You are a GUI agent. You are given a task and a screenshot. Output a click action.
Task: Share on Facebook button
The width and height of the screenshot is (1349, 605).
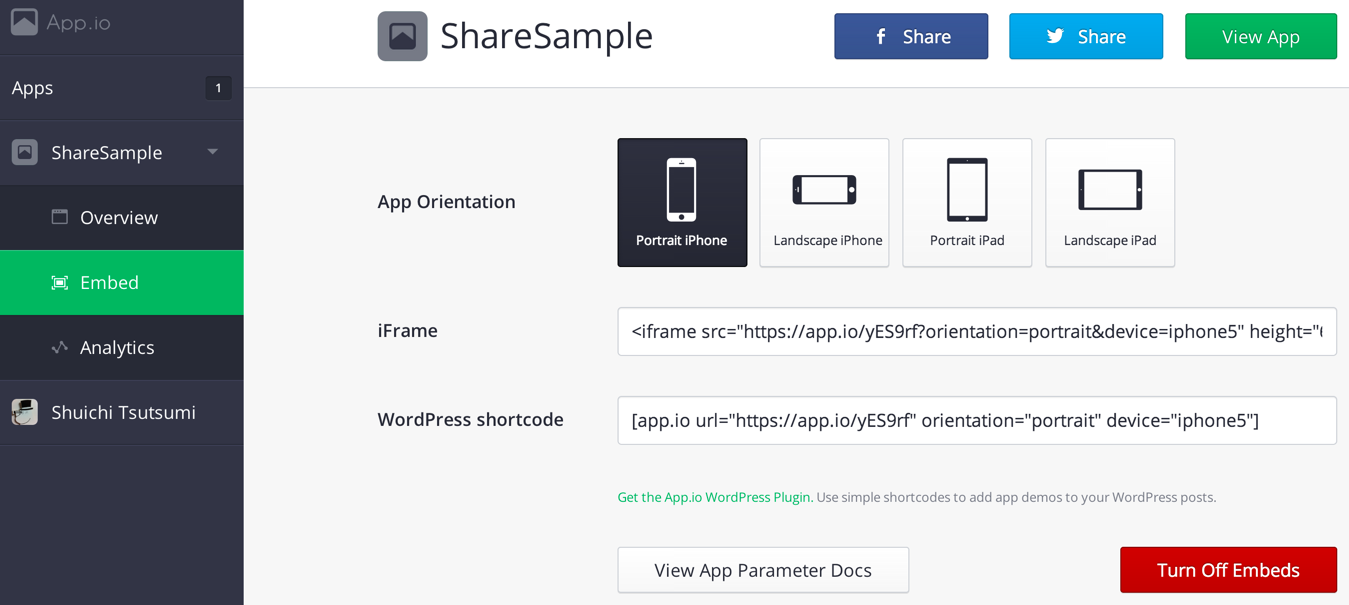click(911, 37)
